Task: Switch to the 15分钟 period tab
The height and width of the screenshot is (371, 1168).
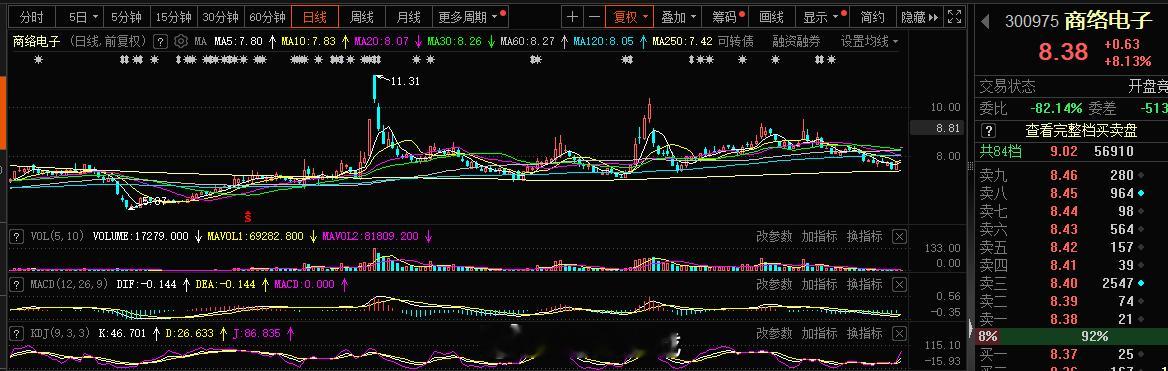Action: [173, 16]
